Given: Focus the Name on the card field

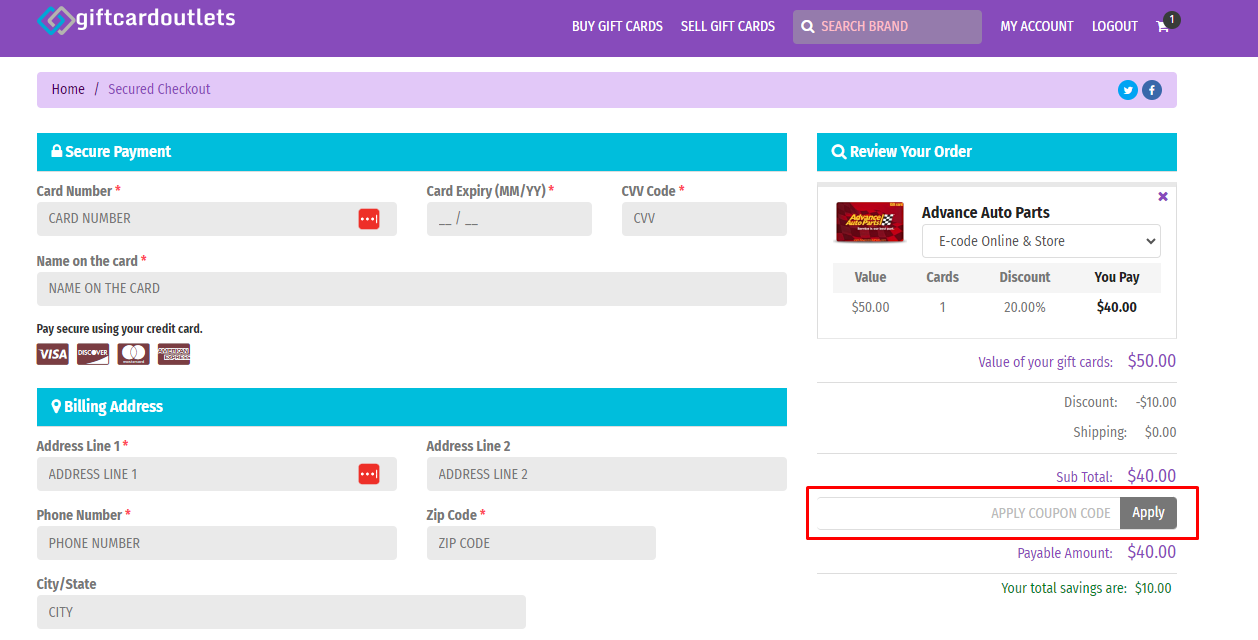Looking at the screenshot, I should click(412, 289).
